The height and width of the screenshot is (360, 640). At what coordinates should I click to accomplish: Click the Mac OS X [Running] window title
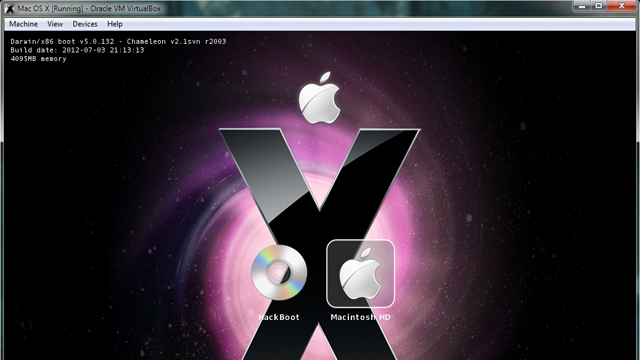[89, 8]
